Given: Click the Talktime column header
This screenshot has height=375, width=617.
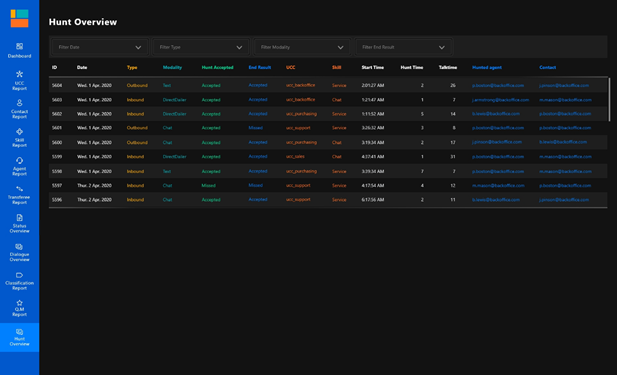Looking at the screenshot, I should click(448, 68).
